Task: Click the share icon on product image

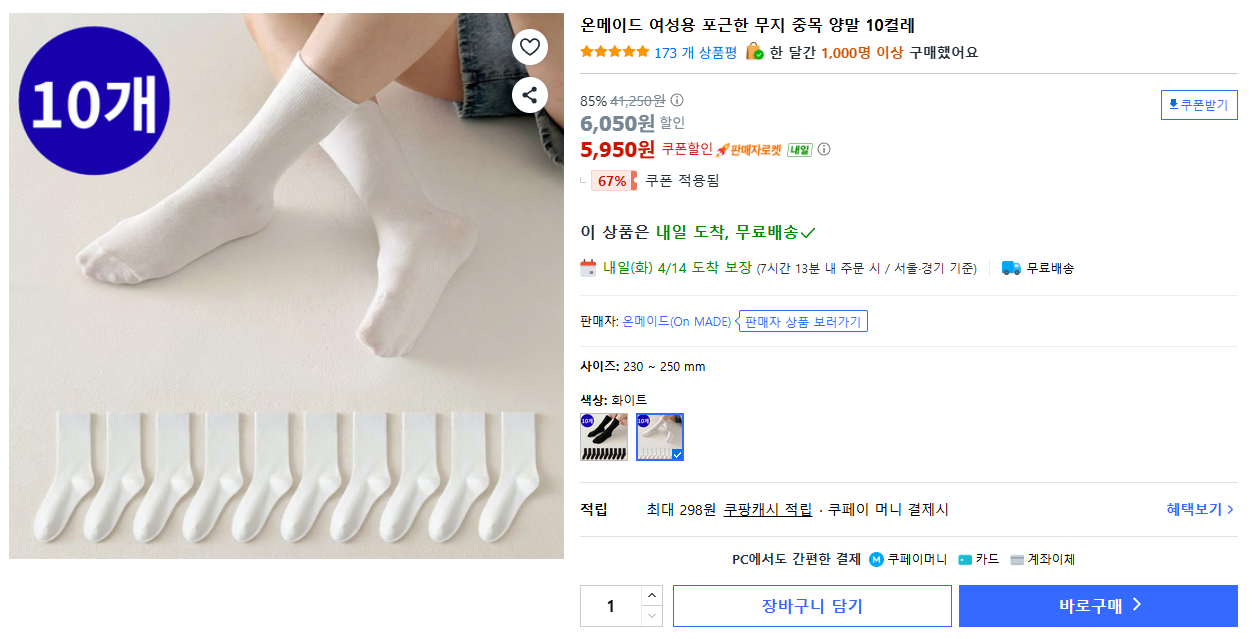Action: [x=530, y=95]
